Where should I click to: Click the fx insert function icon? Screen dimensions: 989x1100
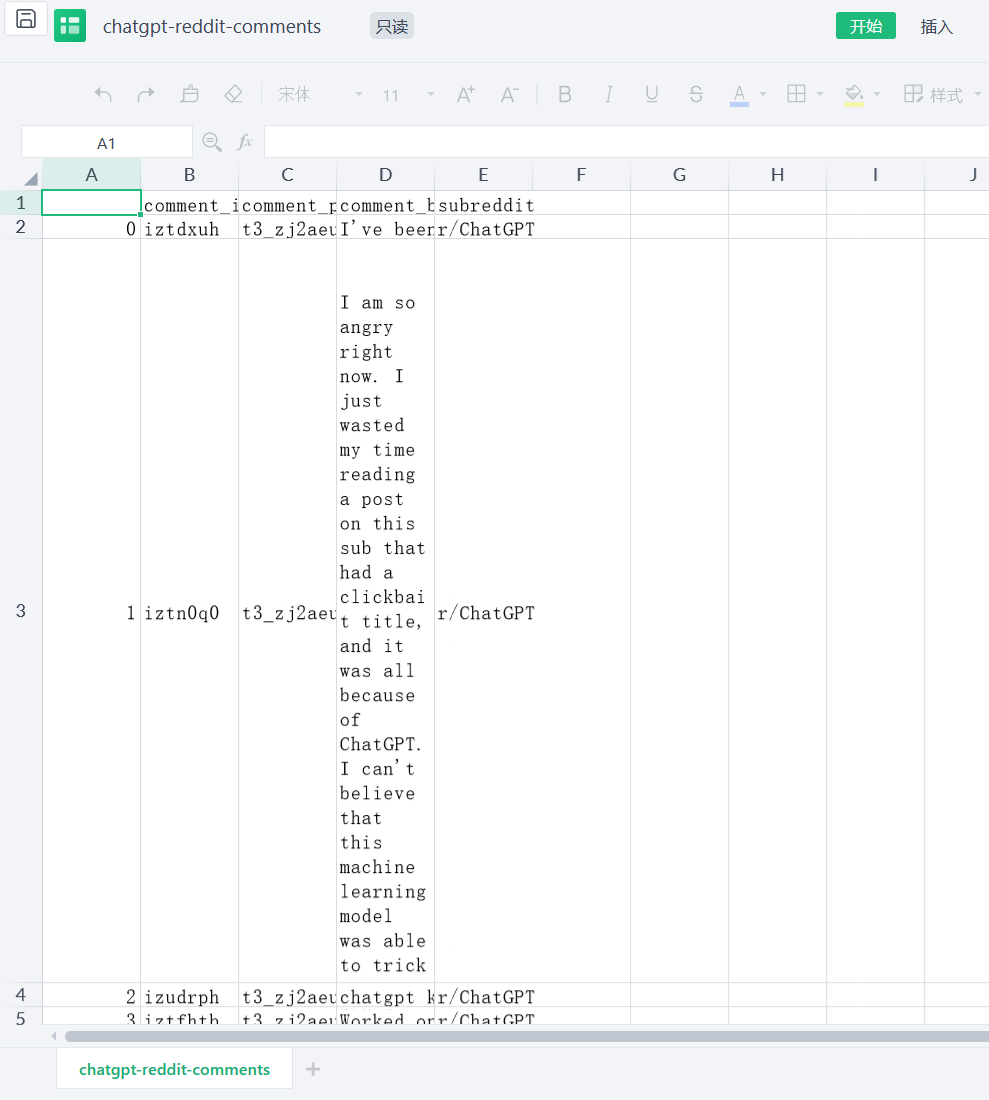coord(245,142)
